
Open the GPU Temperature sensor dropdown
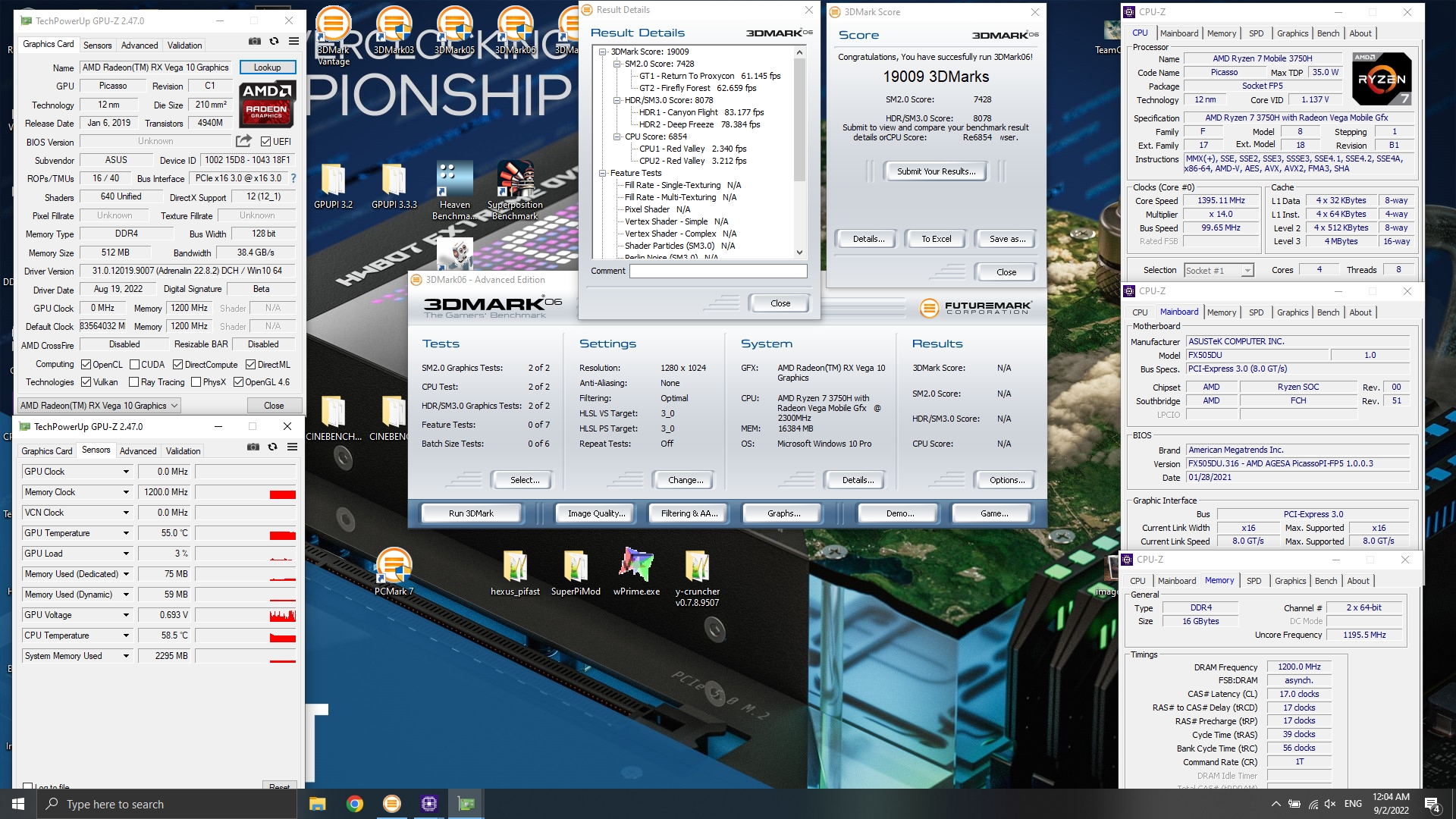click(x=126, y=533)
